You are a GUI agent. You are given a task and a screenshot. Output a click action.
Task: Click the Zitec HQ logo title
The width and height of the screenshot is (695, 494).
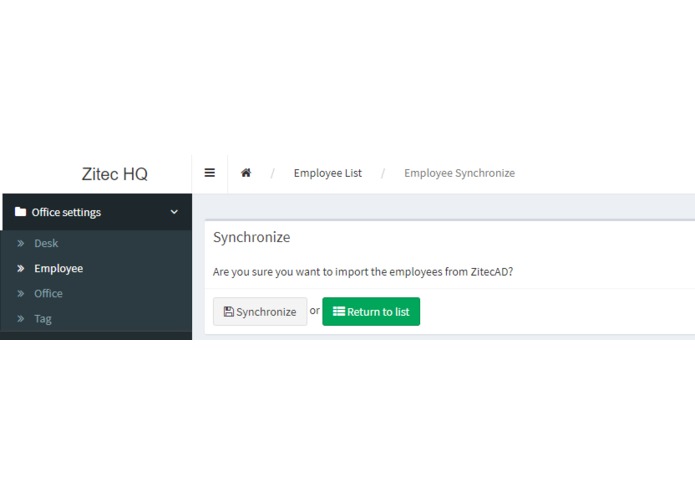pos(115,174)
